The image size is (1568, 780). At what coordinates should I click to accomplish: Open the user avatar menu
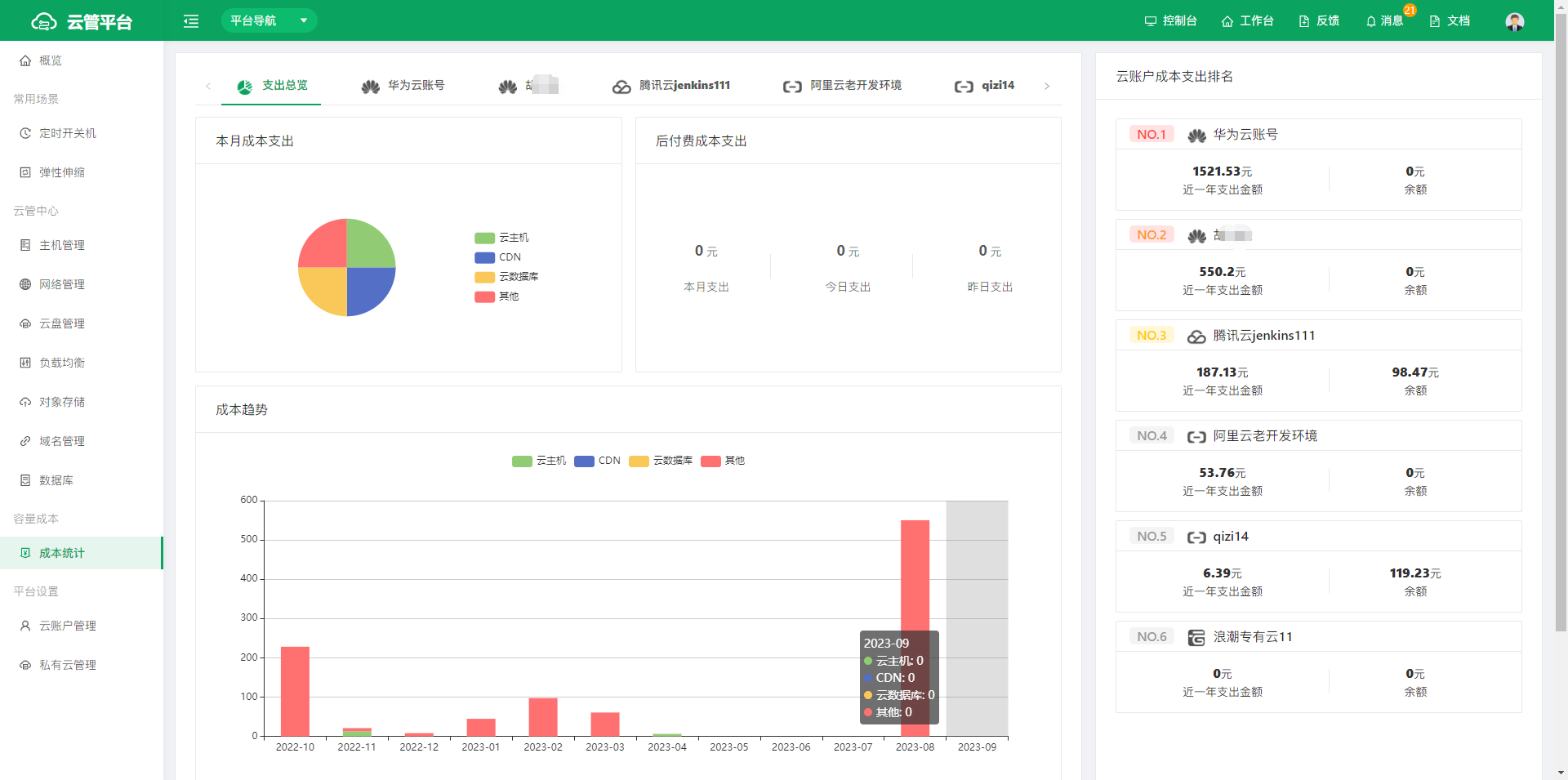pos(1515,21)
